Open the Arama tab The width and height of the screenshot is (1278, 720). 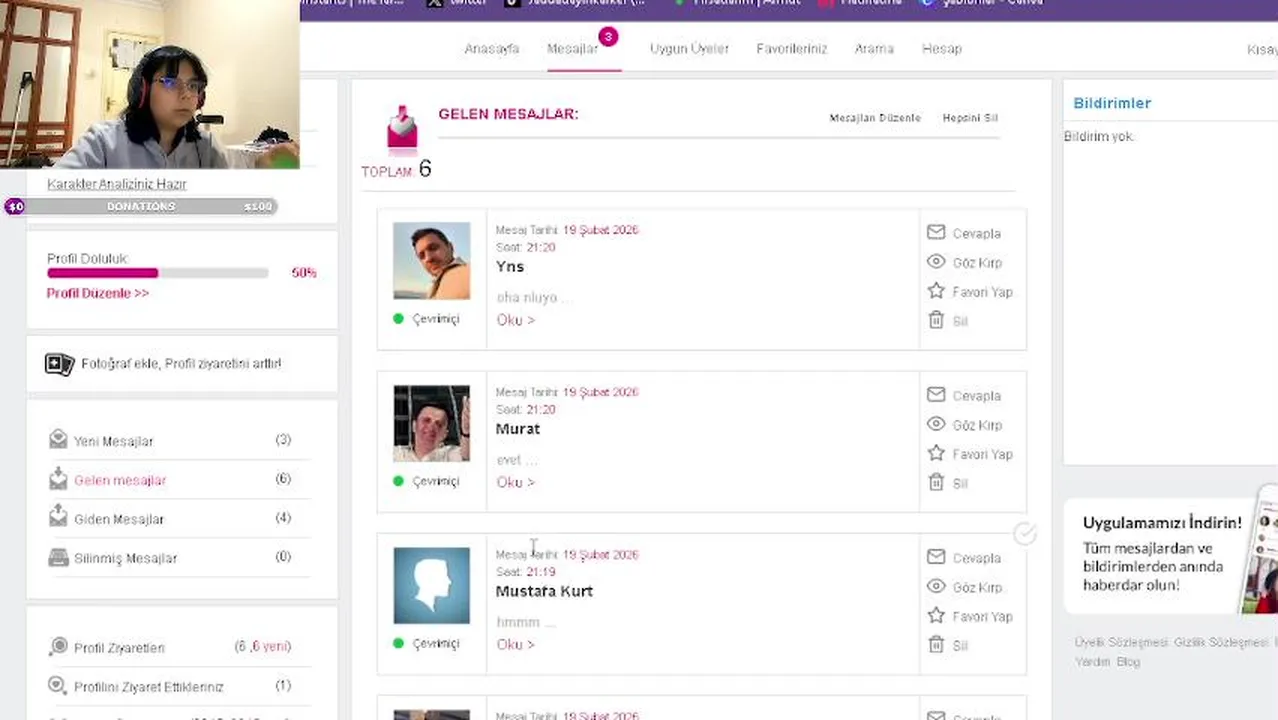click(x=874, y=48)
